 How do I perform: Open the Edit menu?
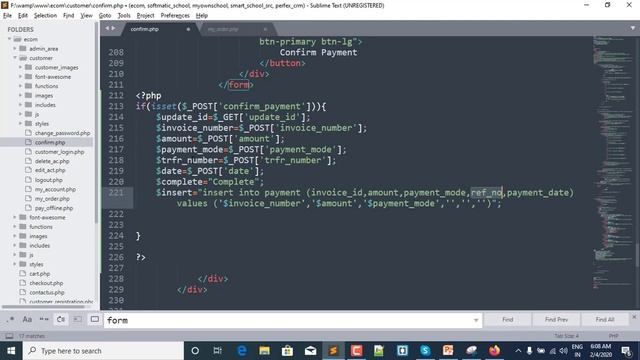click(23, 16)
